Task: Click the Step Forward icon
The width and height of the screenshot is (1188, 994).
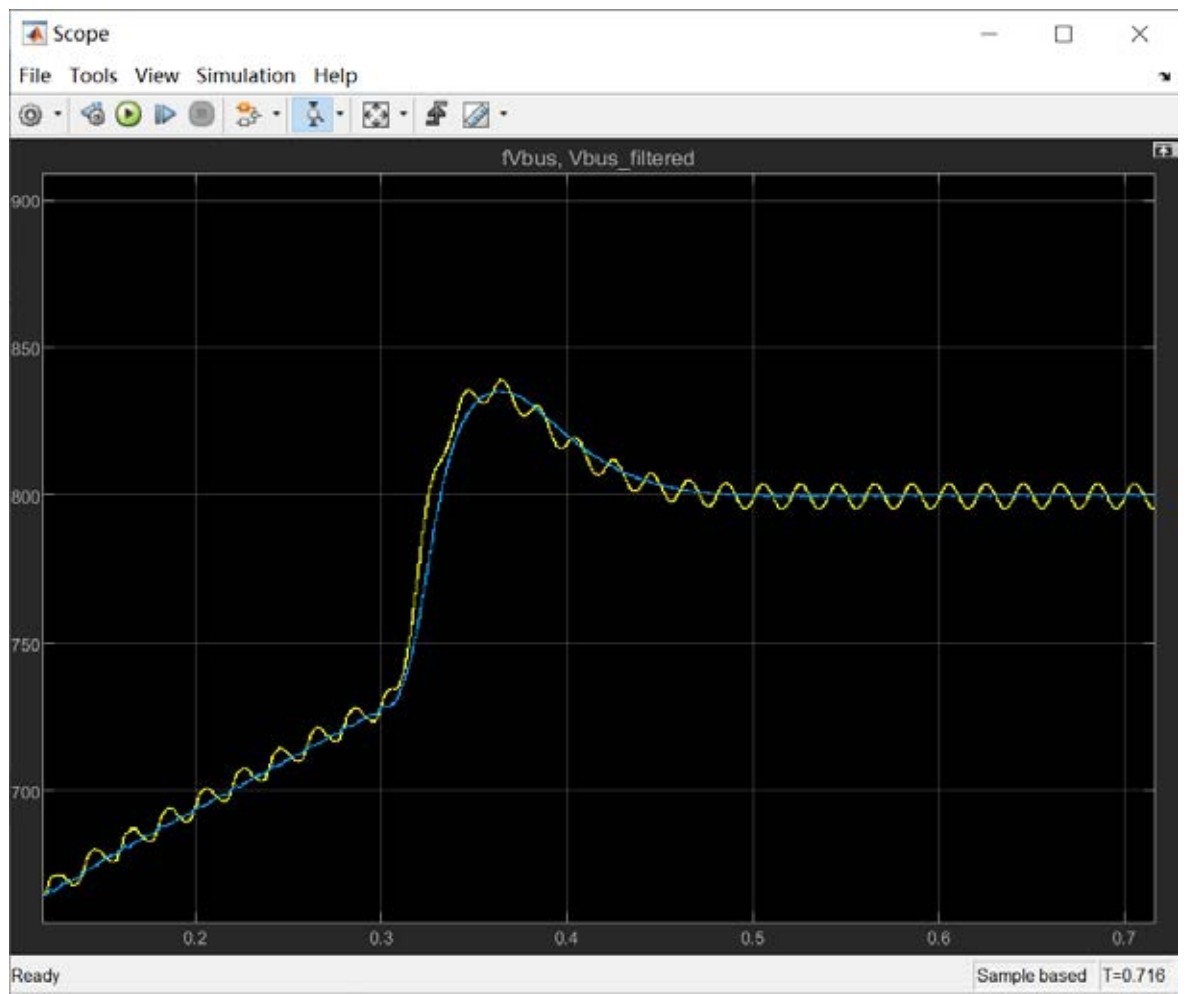Action: click(x=164, y=116)
